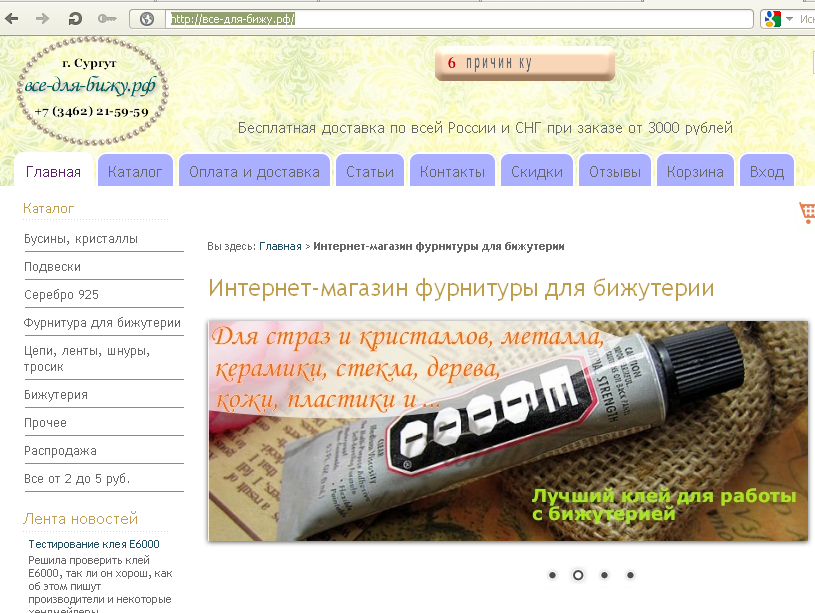Click the Главная breadcrumb link
Viewport: 815px width, 613px height.
coord(280,246)
